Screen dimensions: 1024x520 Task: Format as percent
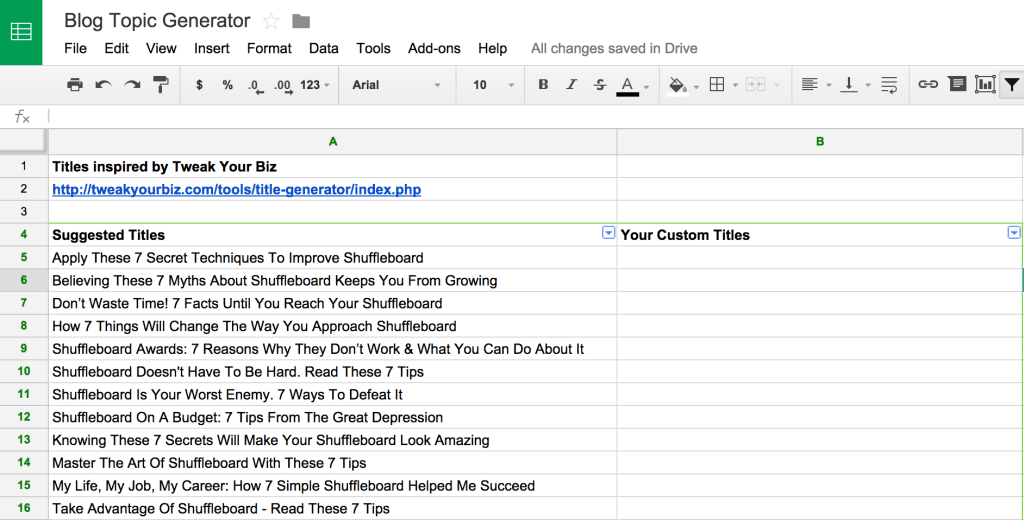coord(227,85)
